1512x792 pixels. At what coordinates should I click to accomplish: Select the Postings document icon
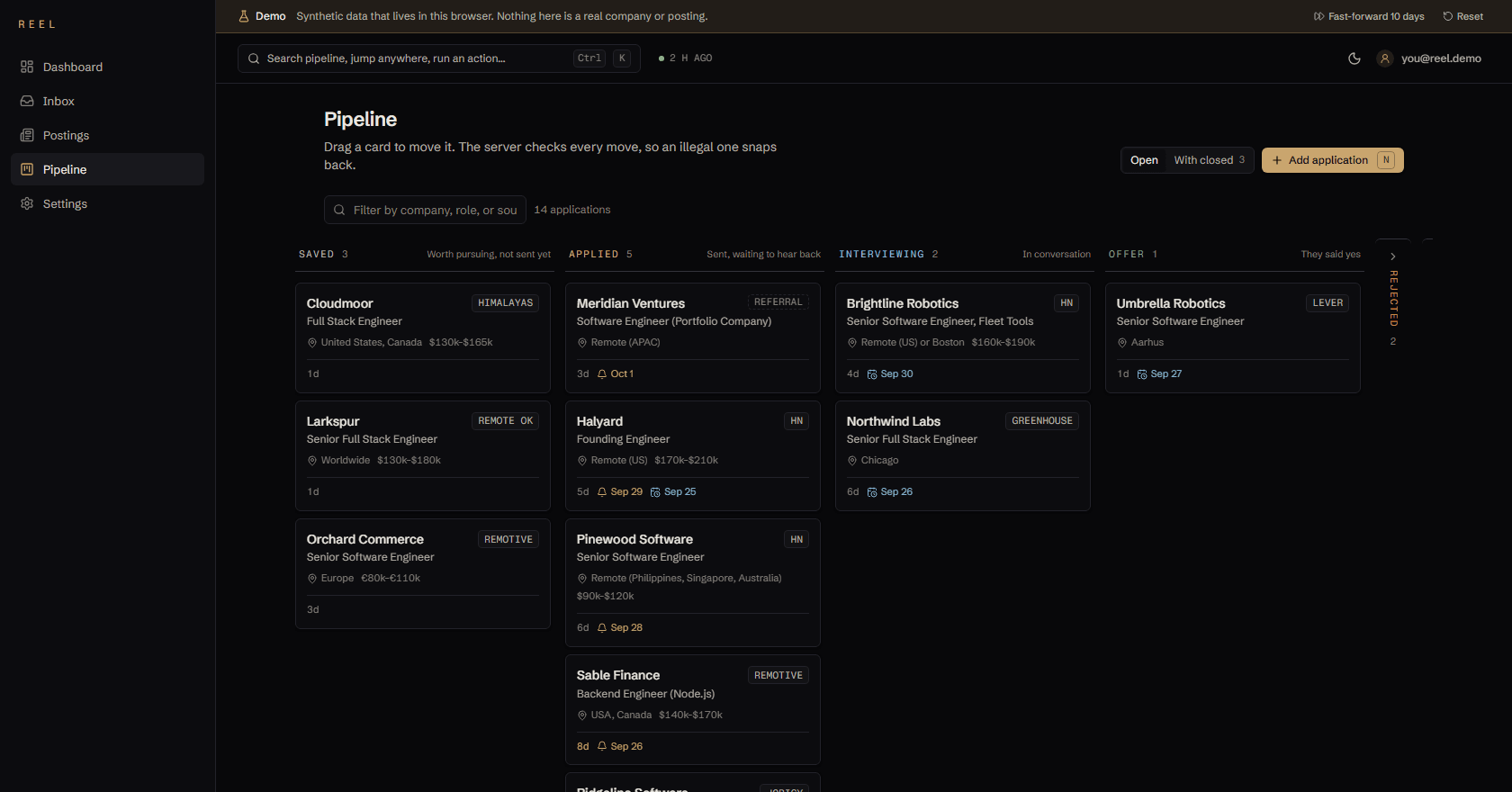pos(27,135)
